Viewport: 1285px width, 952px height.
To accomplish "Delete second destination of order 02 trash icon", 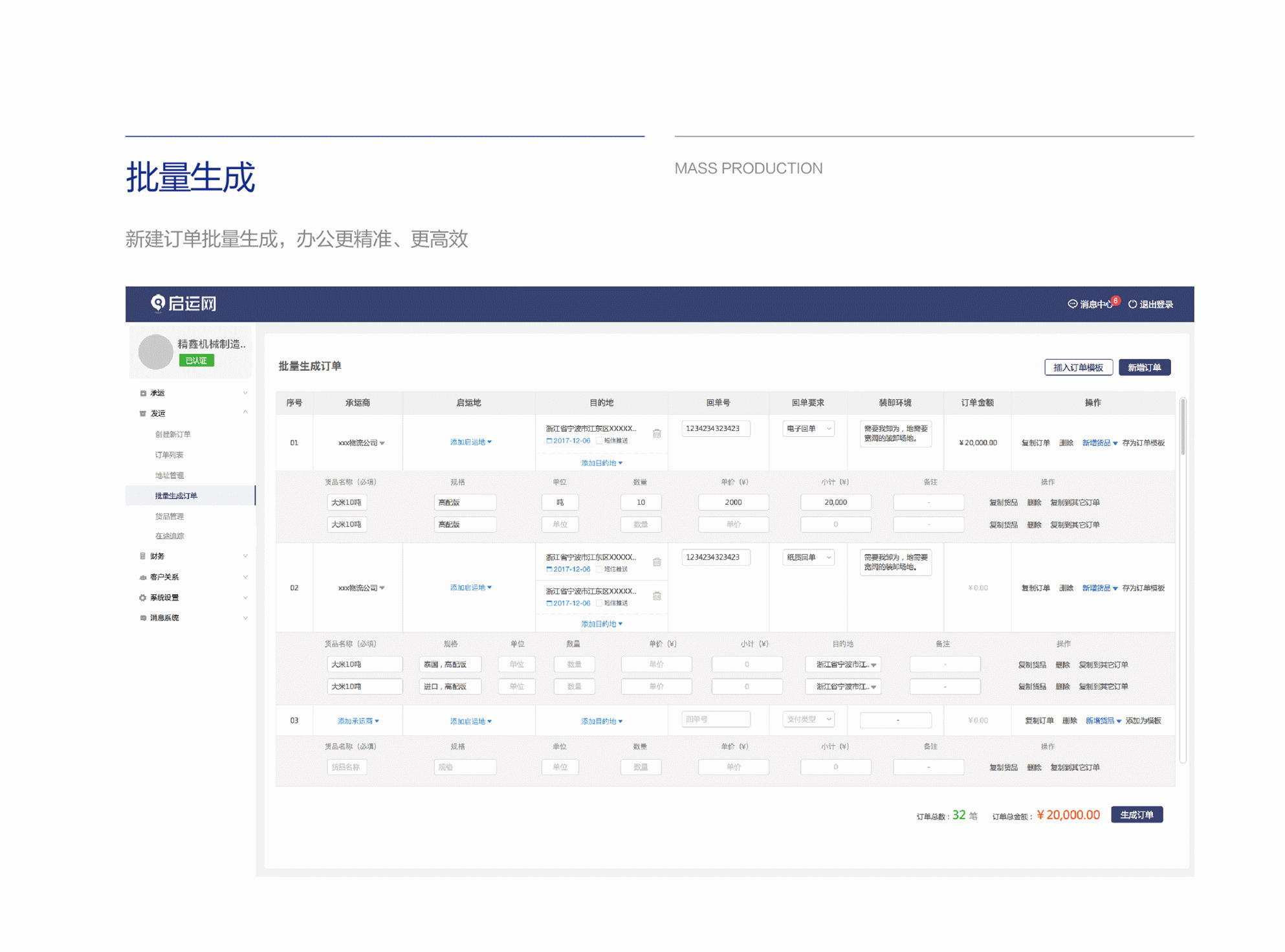I will [x=657, y=596].
